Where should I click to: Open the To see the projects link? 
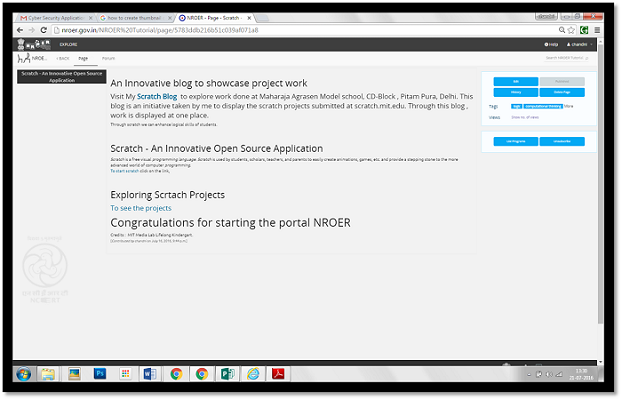pos(141,208)
